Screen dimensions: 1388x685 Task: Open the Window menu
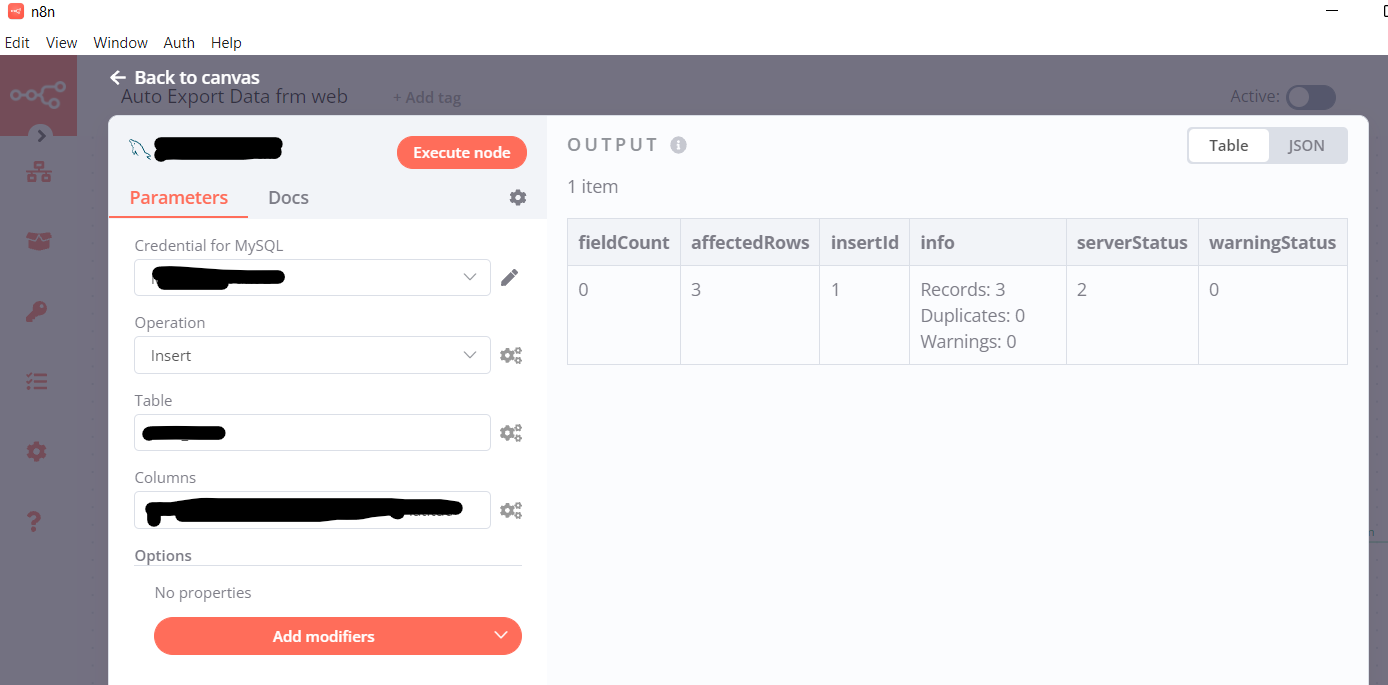click(x=120, y=43)
